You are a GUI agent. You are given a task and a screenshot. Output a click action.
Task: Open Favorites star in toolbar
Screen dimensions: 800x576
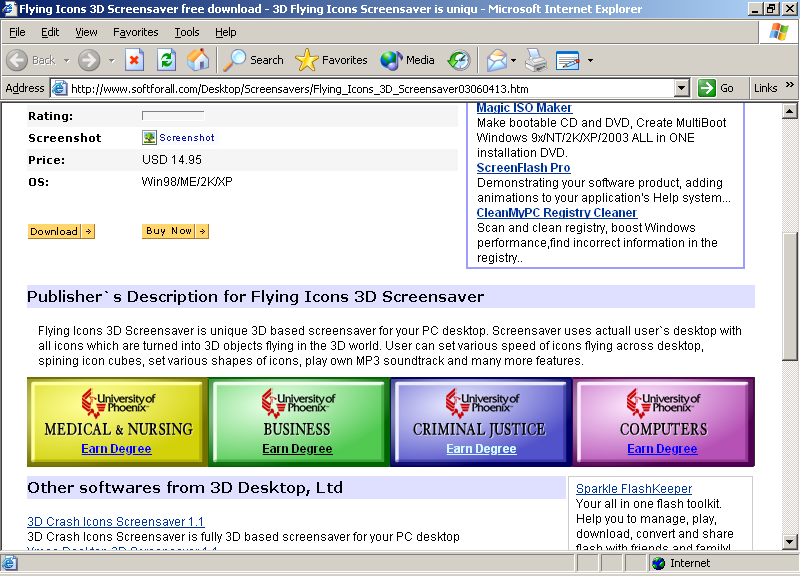tap(307, 60)
